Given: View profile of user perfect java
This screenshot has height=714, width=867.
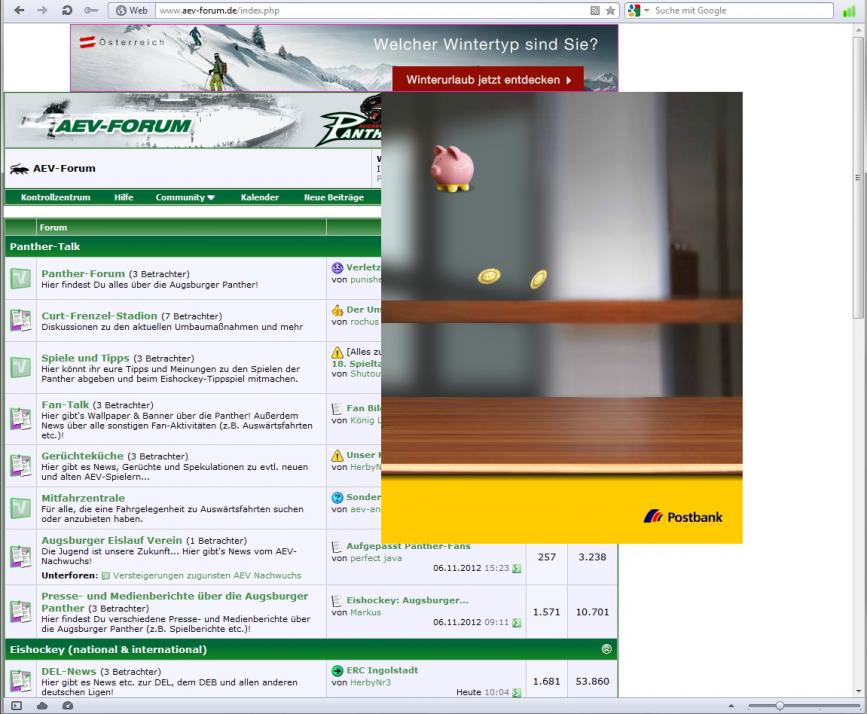Looking at the screenshot, I should [x=376, y=559].
